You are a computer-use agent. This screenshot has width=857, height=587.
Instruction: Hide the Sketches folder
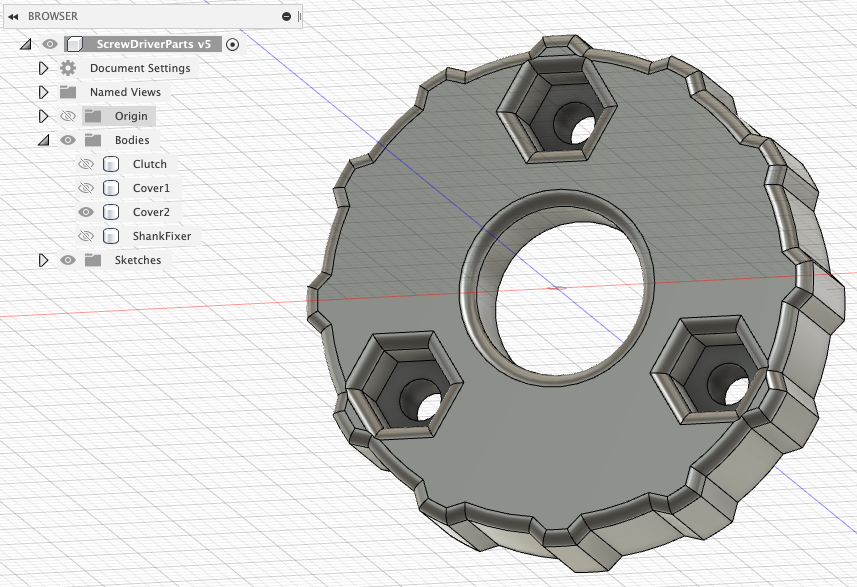coord(68,260)
